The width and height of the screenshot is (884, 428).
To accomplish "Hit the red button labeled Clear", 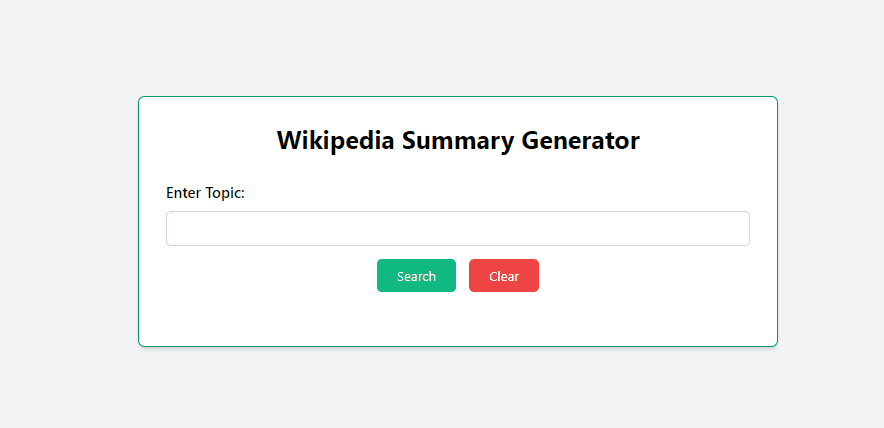I will (x=504, y=276).
